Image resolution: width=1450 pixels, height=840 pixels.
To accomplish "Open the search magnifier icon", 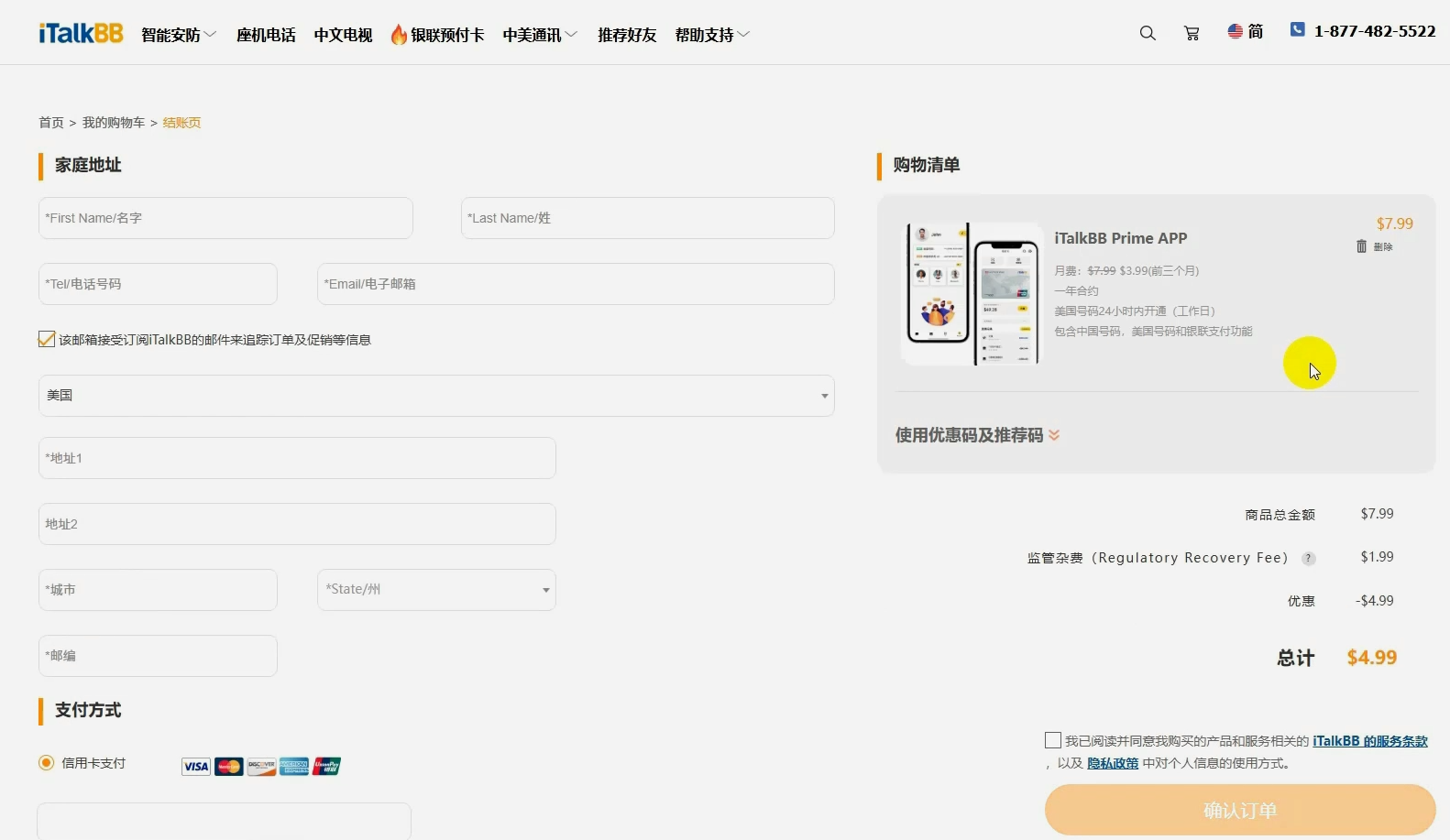I will click(1148, 33).
